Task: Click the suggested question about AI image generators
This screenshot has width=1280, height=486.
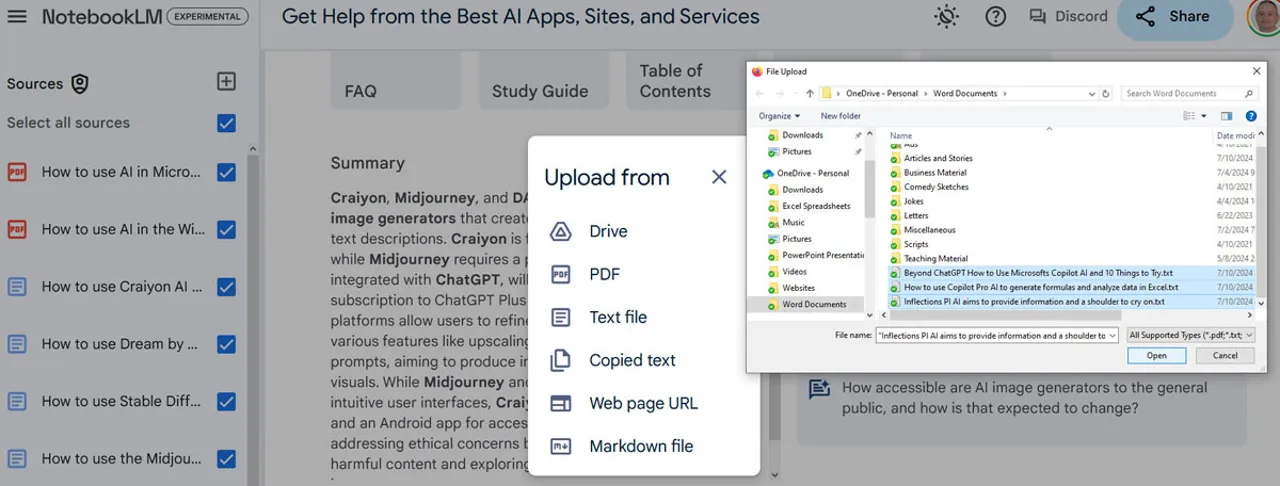Action: [x=1023, y=398]
